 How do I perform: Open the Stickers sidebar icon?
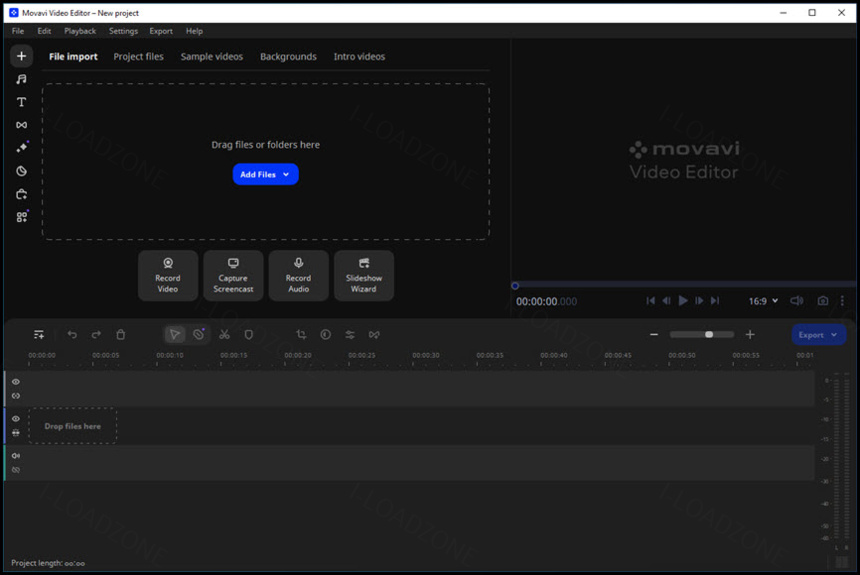pyautogui.click(x=21, y=171)
